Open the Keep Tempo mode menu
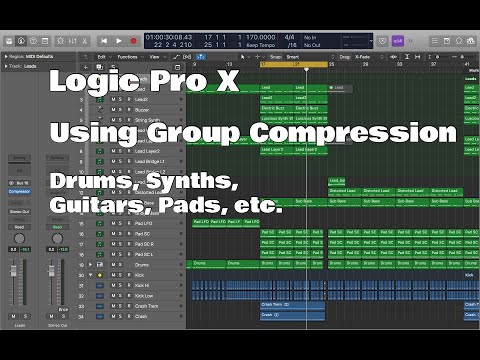The image size is (480, 360). (260, 45)
